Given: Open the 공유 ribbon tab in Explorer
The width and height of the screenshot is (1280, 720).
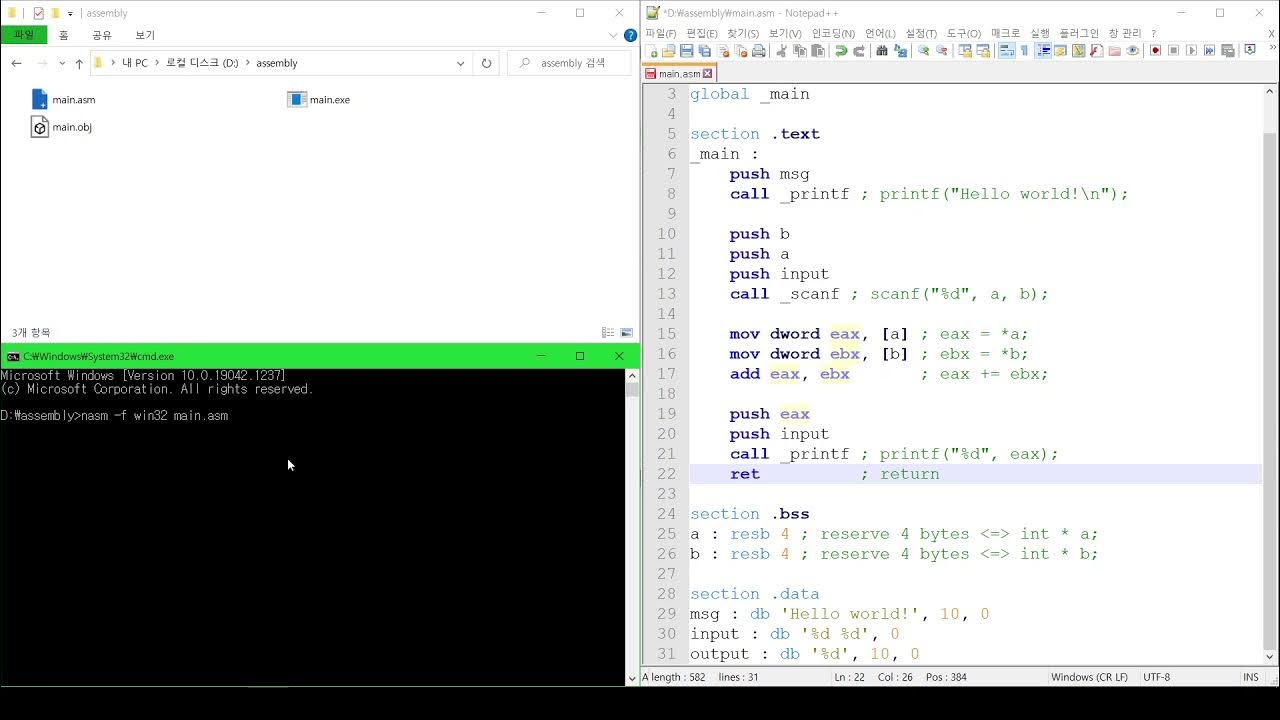Looking at the screenshot, I should [102, 35].
